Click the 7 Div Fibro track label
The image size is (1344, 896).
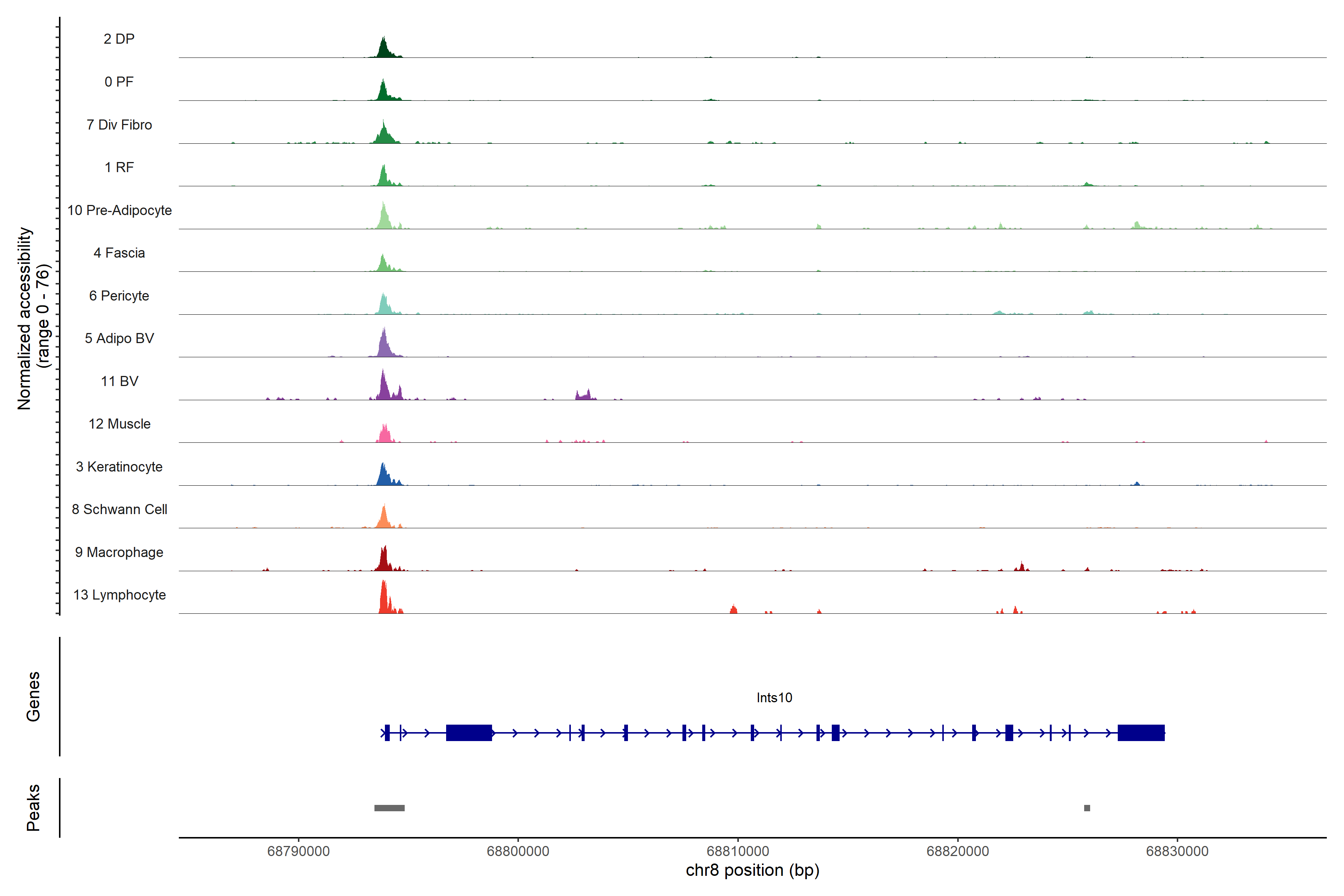point(119,125)
